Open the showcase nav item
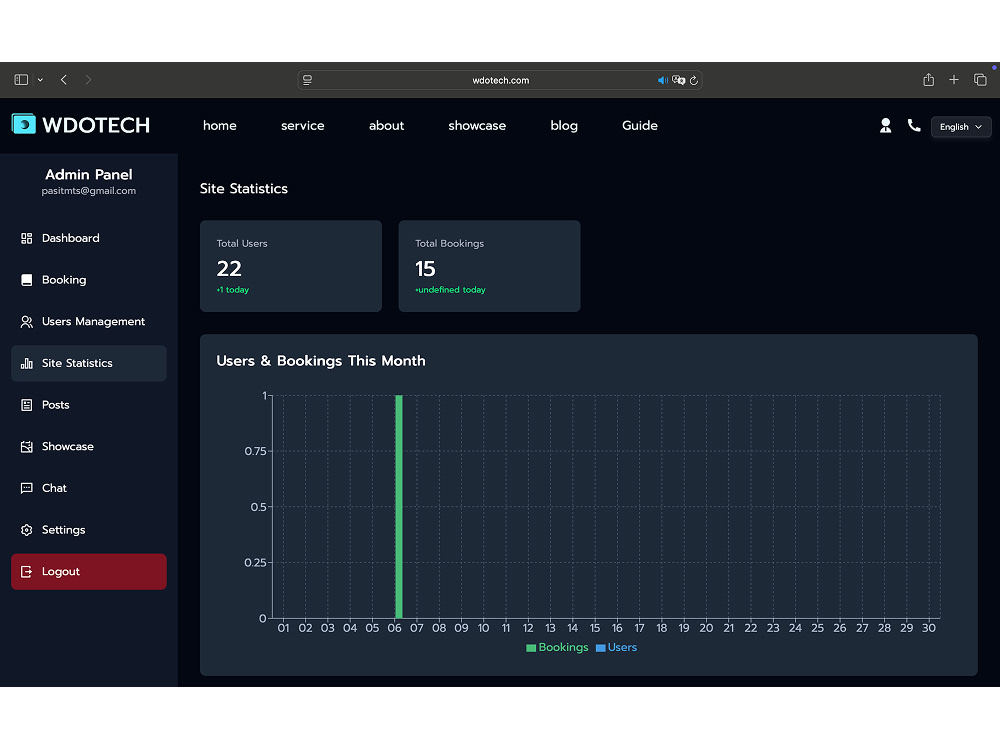 (x=477, y=126)
